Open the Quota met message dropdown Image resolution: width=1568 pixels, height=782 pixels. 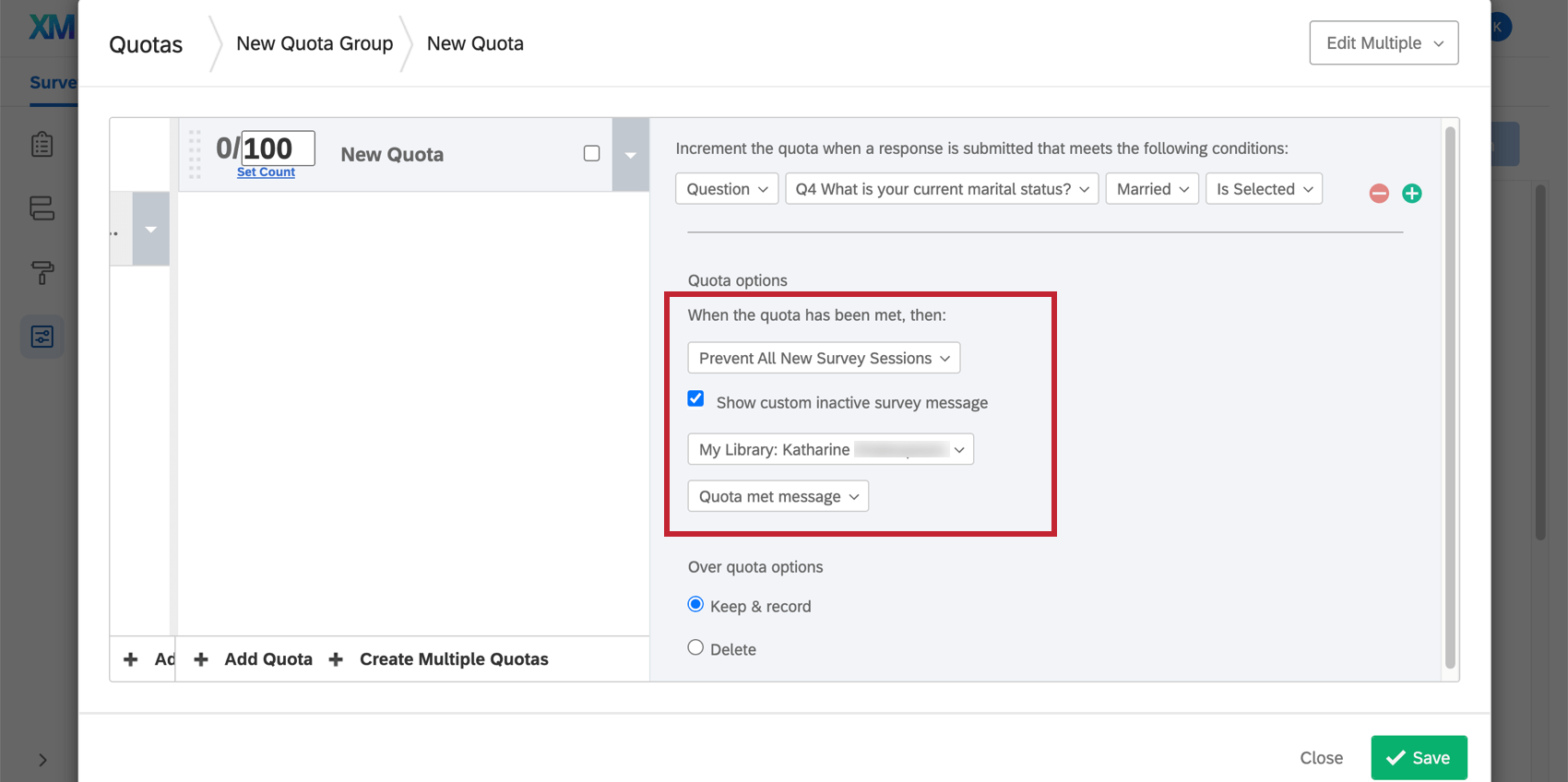(x=778, y=496)
